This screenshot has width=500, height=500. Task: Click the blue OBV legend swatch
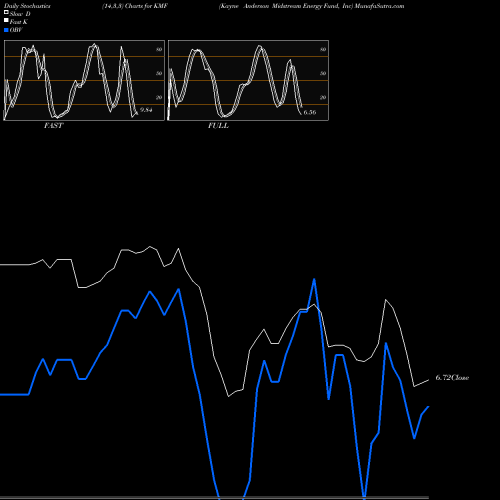[6, 30]
